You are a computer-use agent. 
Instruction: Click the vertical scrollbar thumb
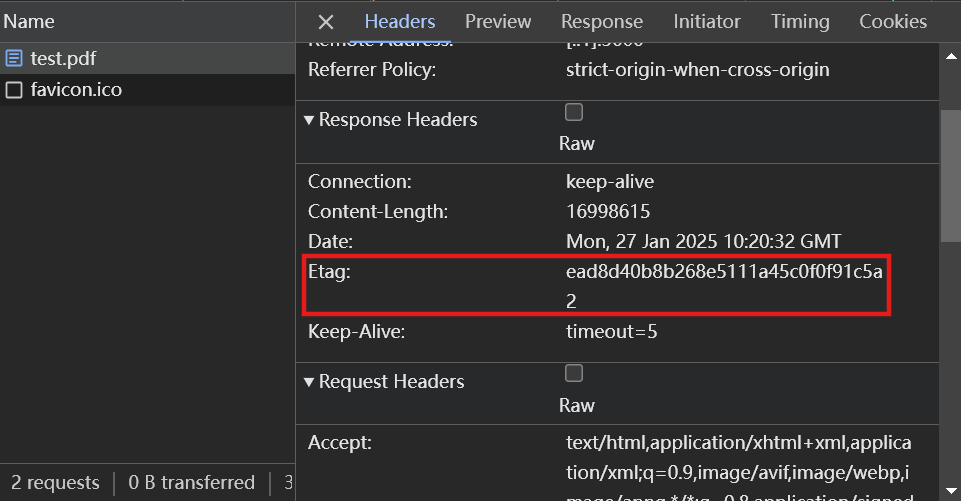click(950, 175)
